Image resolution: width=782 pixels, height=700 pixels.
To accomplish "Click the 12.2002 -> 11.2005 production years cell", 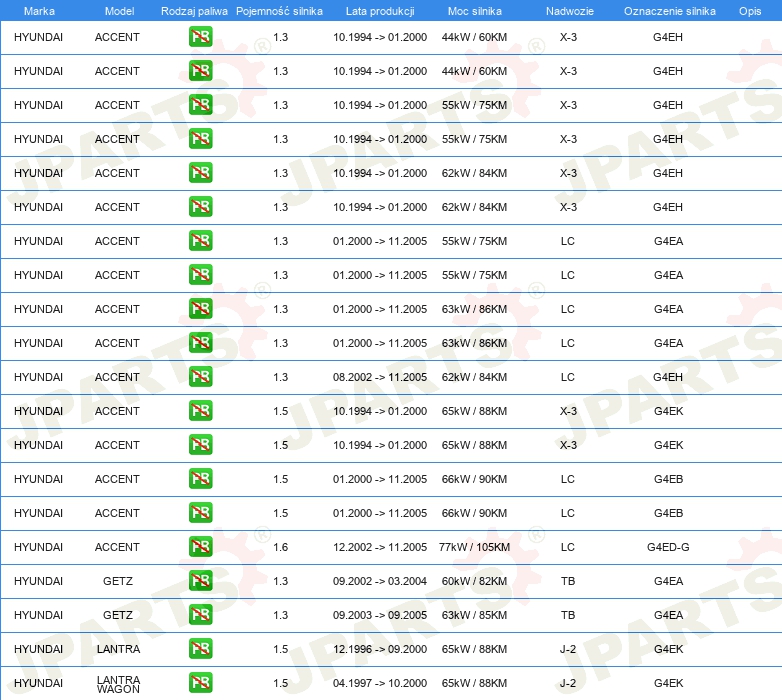I will [x=380, y=547].
